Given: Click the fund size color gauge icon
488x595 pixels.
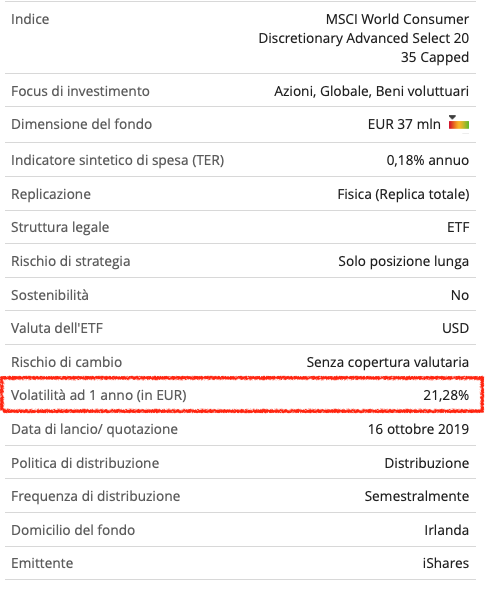Looking at the screenshot, I should tap(458, 123).
